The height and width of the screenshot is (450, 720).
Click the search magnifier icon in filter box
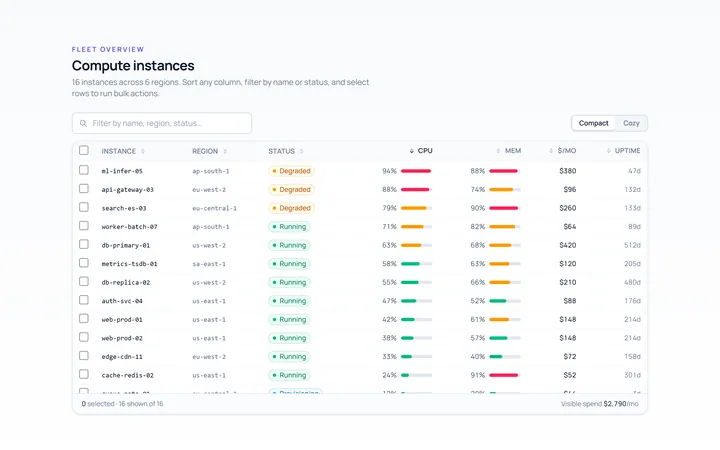83,123
